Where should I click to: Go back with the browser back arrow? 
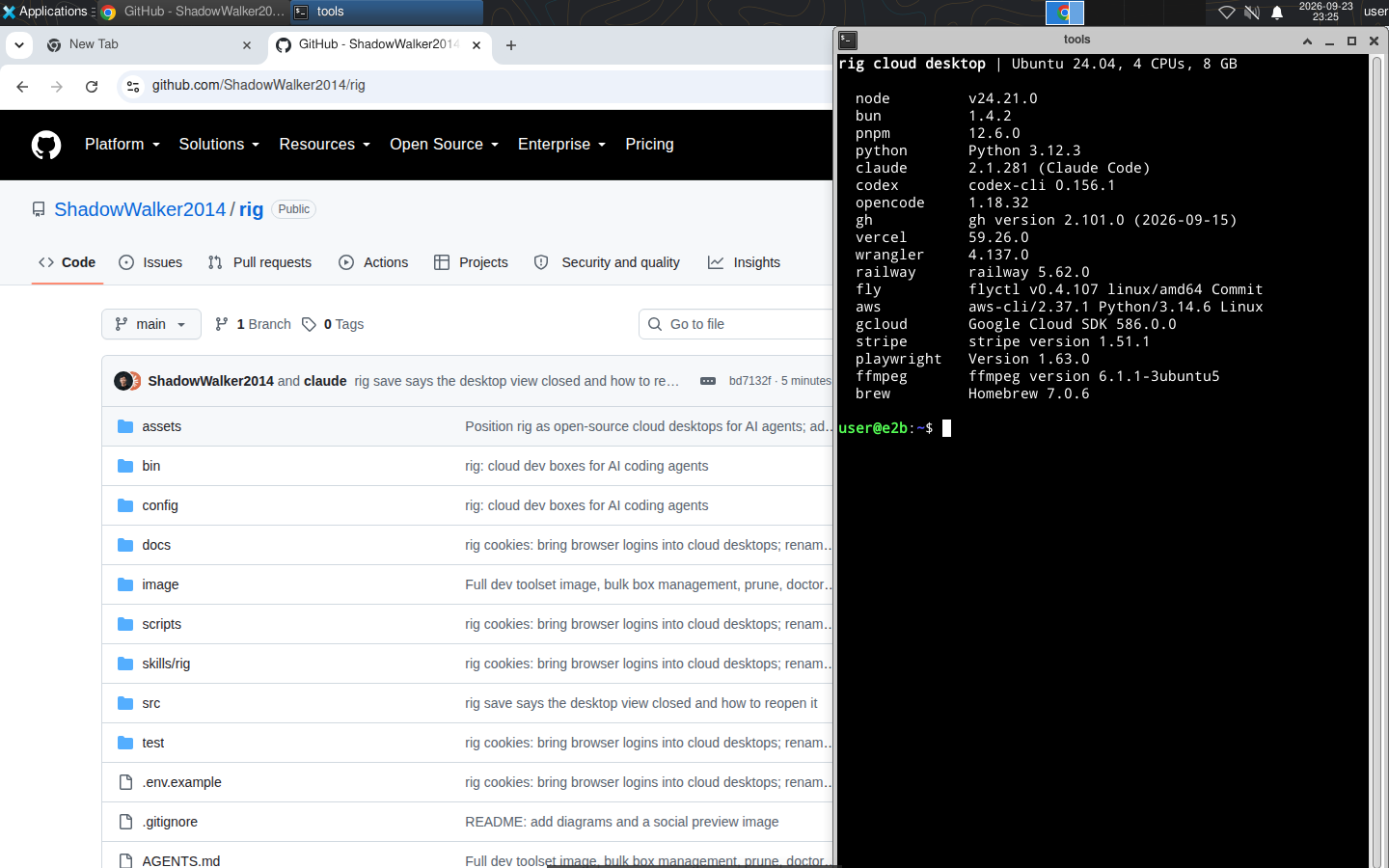(22, 86)
